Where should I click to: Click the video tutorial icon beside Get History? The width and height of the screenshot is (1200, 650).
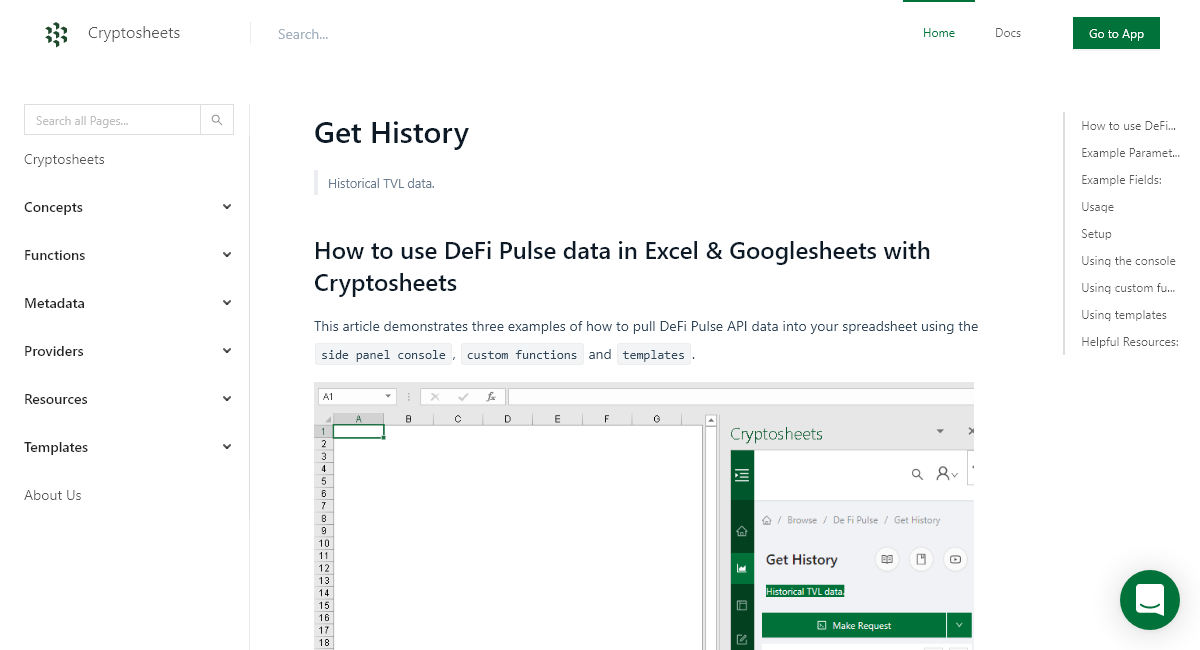(x=955, y=559)
